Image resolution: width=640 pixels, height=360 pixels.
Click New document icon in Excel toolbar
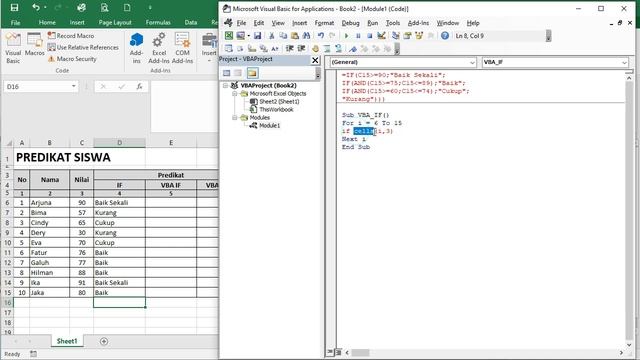(127, 8)
